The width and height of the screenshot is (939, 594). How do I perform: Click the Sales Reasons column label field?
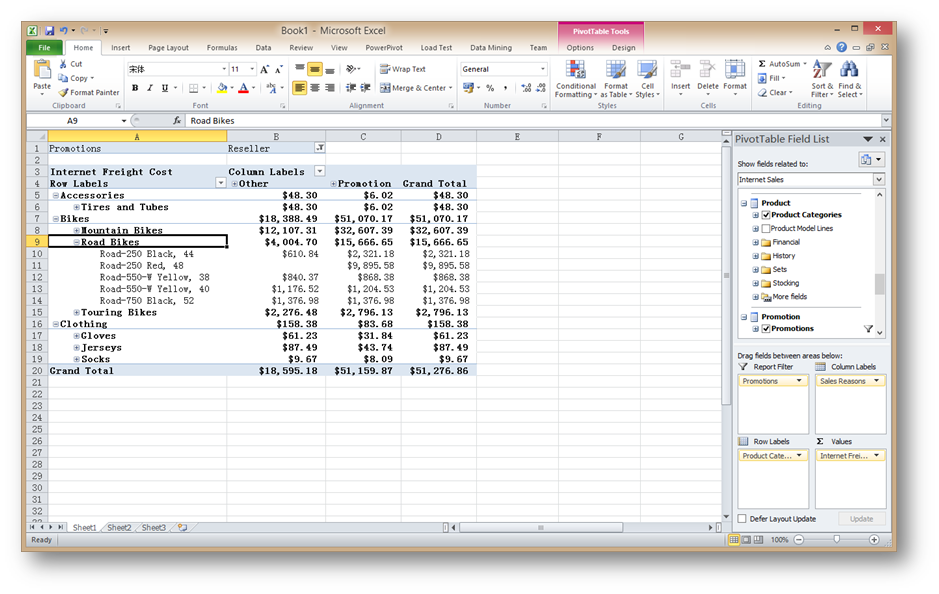[850, 381]
